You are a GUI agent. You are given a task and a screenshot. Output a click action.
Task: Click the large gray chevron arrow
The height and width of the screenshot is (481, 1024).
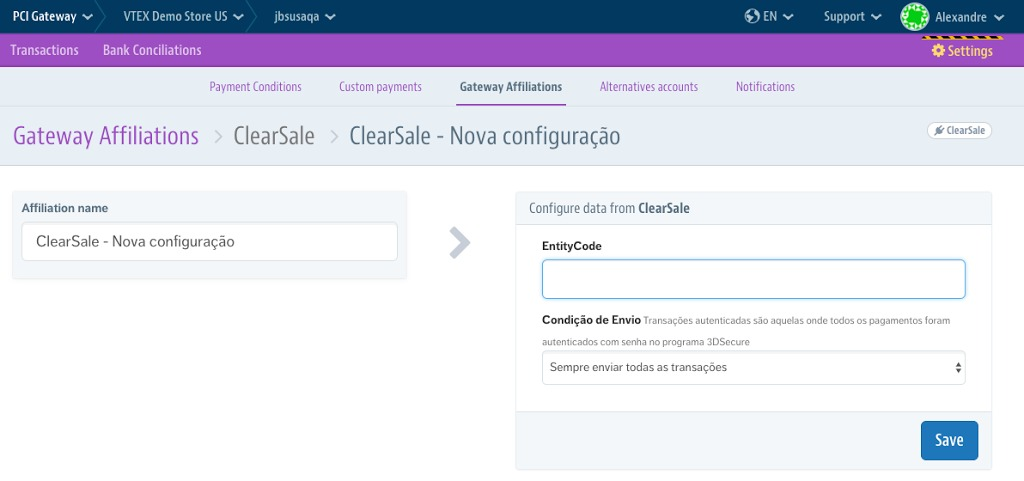pyautogui.click(x=460, y=243)
